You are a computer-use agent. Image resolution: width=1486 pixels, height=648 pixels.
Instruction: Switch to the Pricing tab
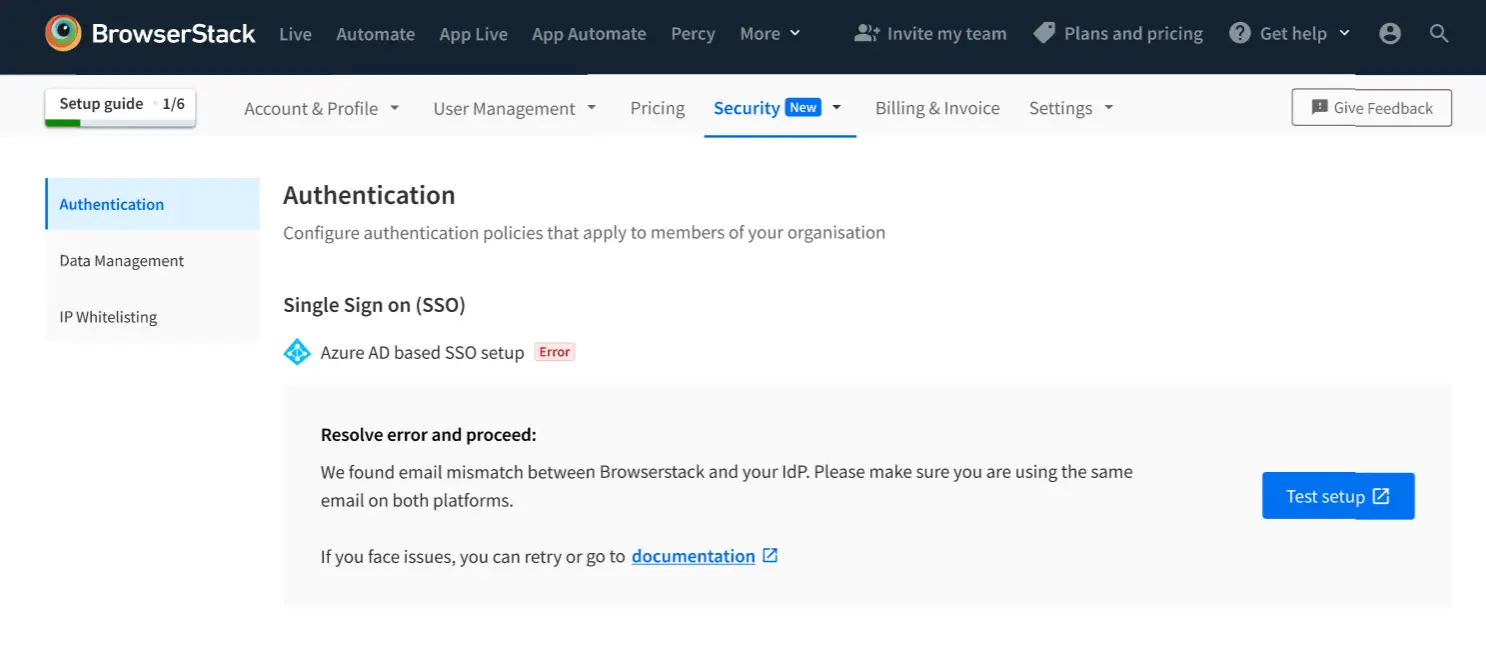click(x=657, y=108)
